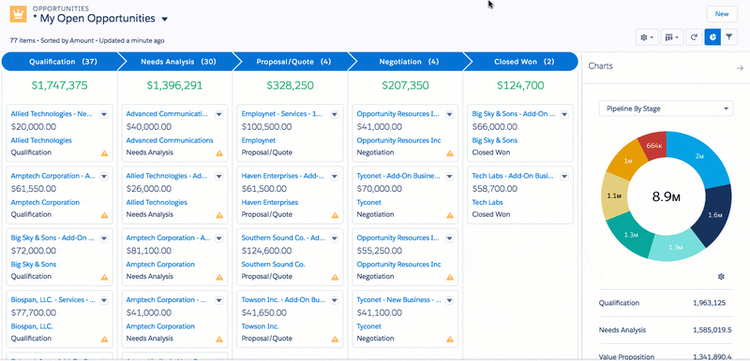Select the Needs Analysis (30) stage header
Viewport: 750px width, 361px height.
[x=178, y=62]
